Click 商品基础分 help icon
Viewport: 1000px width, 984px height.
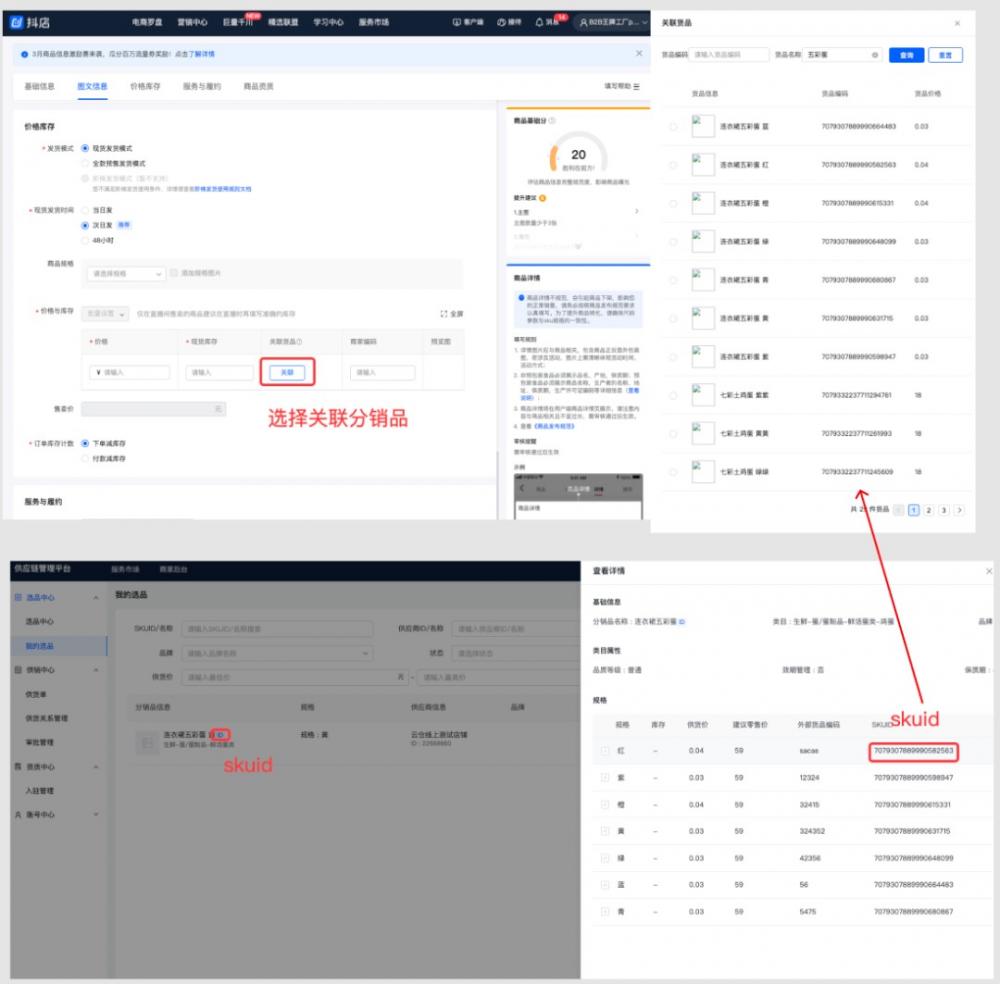tap(552, 121)
